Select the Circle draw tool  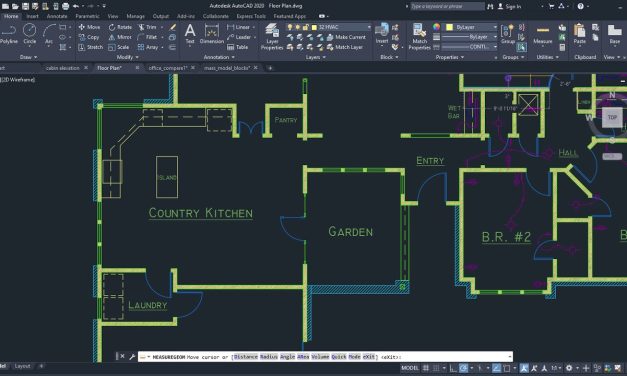point(30,34)
